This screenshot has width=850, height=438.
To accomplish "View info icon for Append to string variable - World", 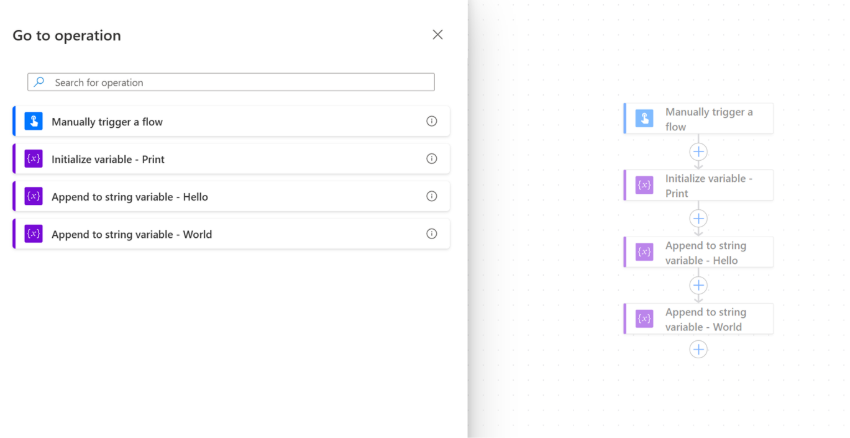I will click(432, 234).
